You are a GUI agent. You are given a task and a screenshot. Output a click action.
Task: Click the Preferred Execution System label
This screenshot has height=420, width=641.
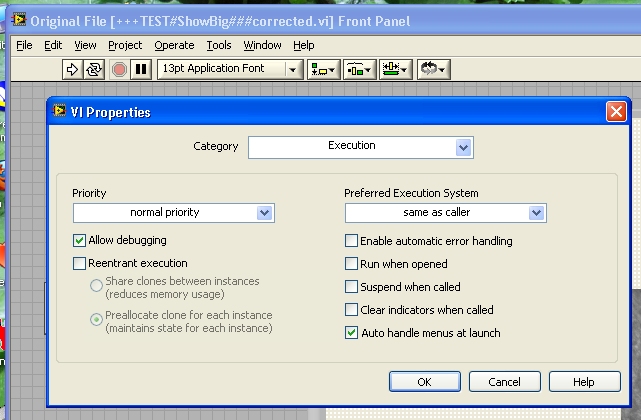pyautogui.click(x=411, y=193)
